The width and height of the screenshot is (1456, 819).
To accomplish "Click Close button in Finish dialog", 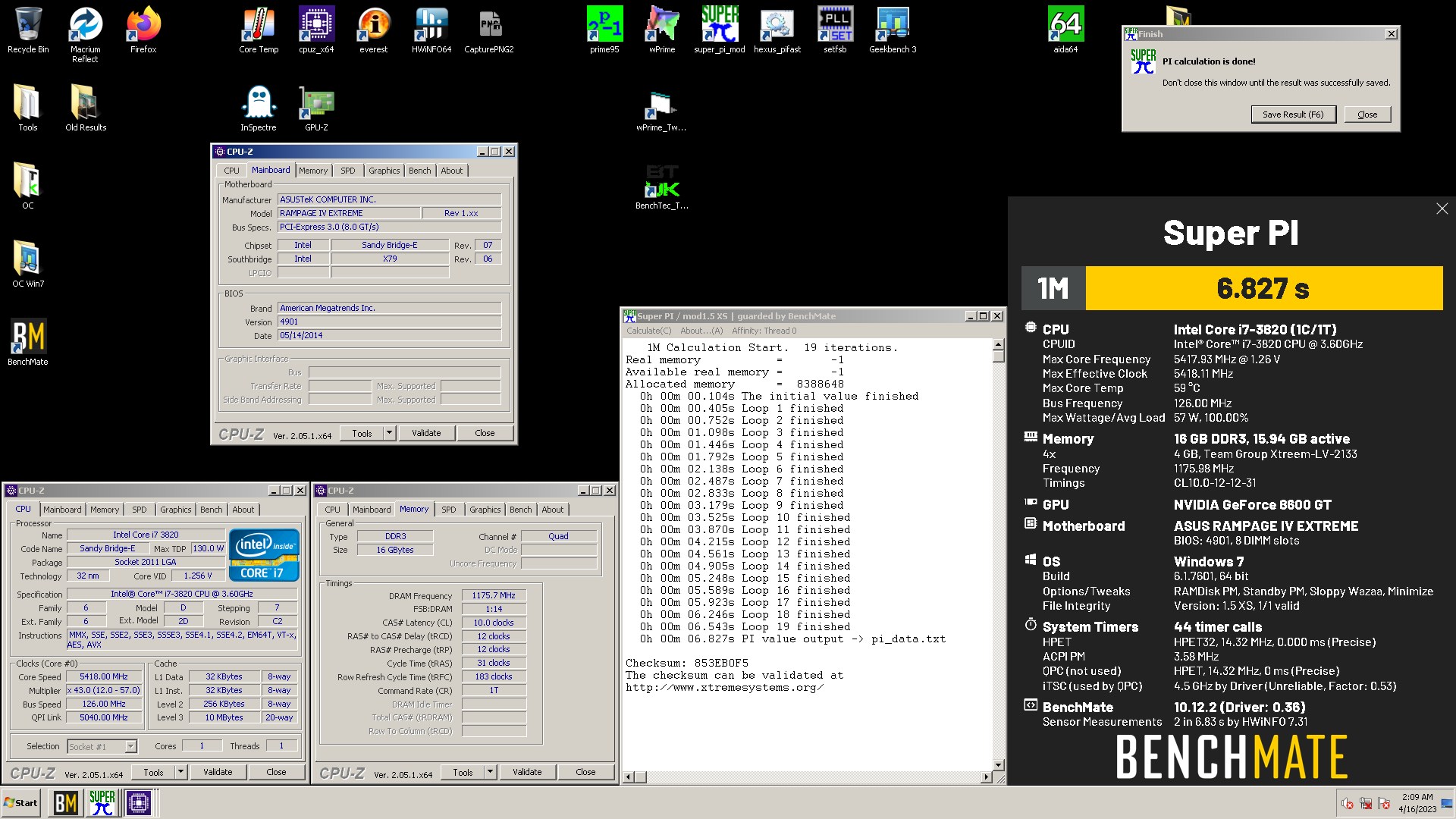I will tap(1367, 115).
